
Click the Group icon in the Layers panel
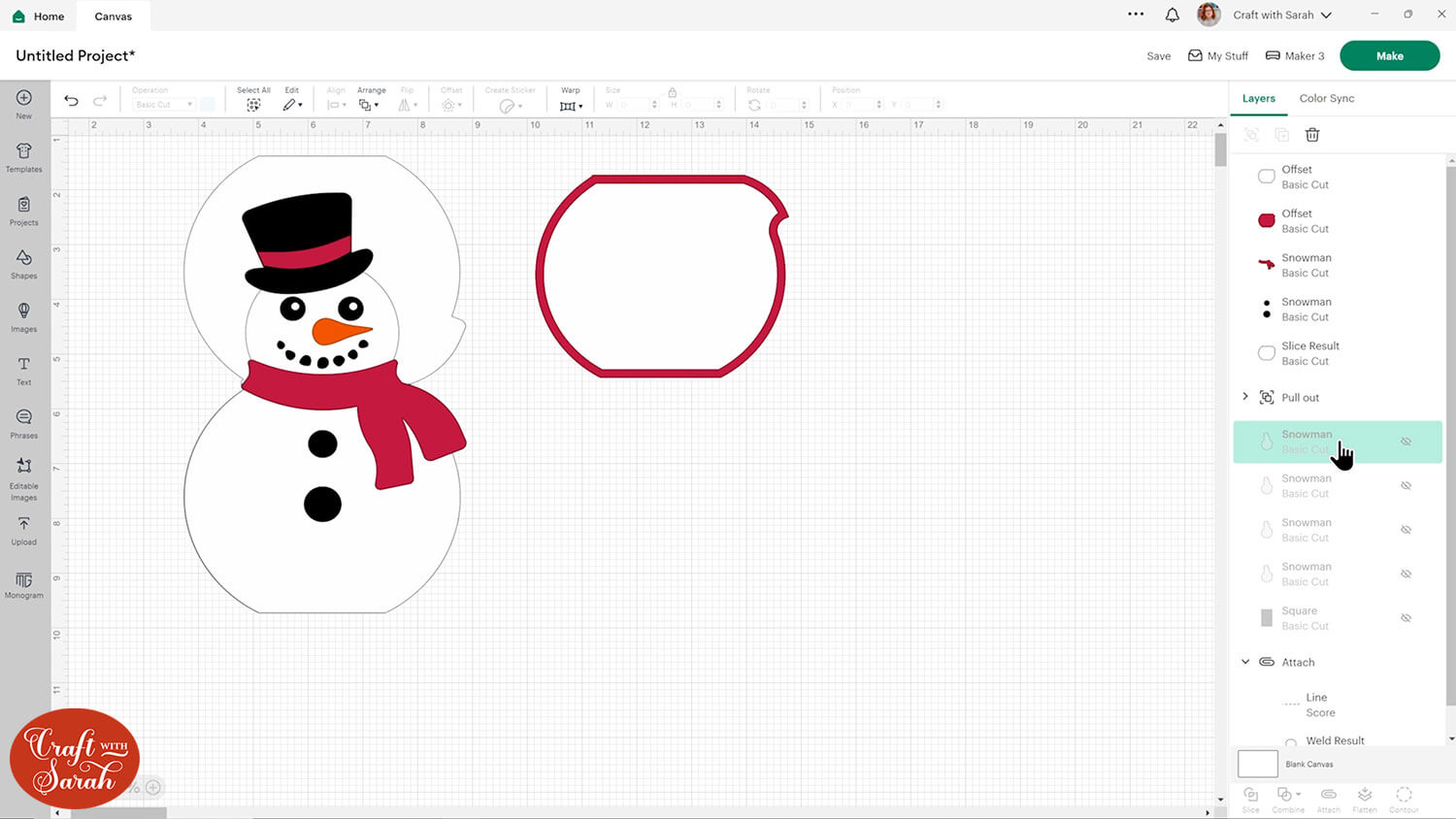tap(1251, 135)
